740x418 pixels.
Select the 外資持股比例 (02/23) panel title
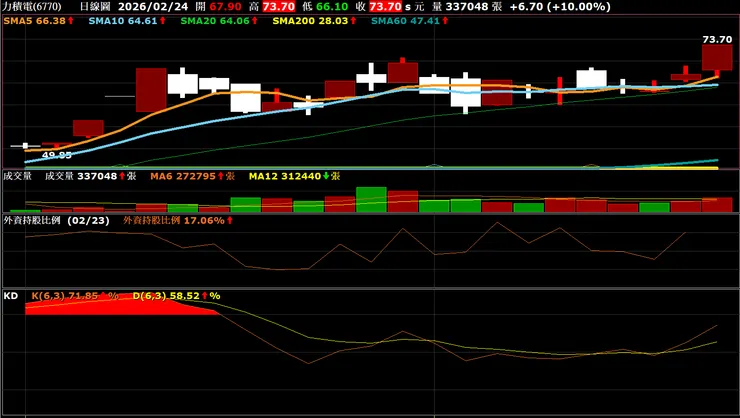[x=56, y=220]
